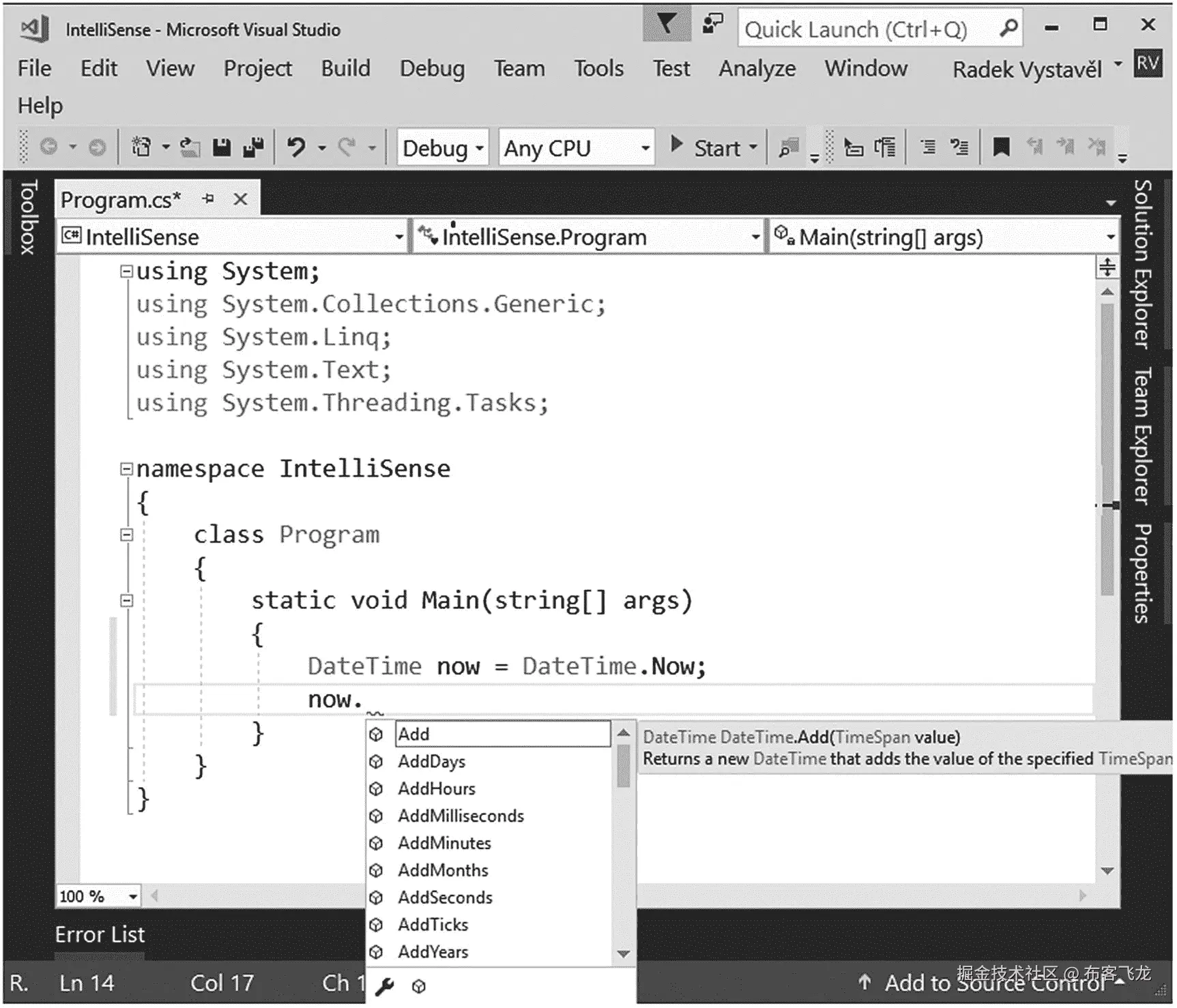Click the Navigate Backward icon
1177x1008 pixels.
tap(49, 147)
